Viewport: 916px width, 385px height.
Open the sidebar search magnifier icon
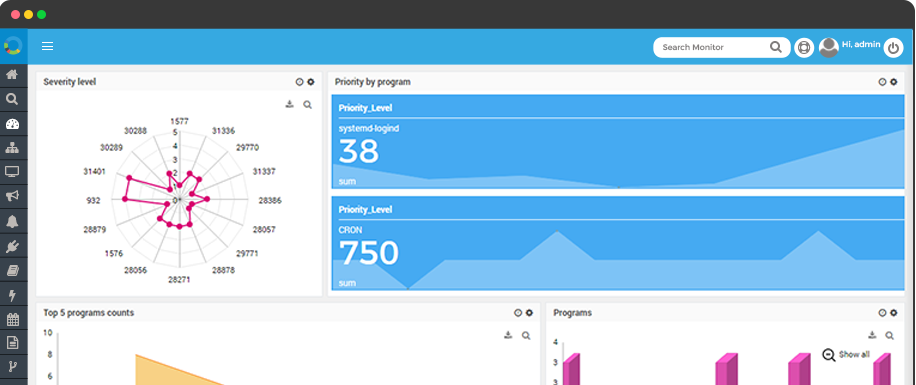click(x=12, y=99)
